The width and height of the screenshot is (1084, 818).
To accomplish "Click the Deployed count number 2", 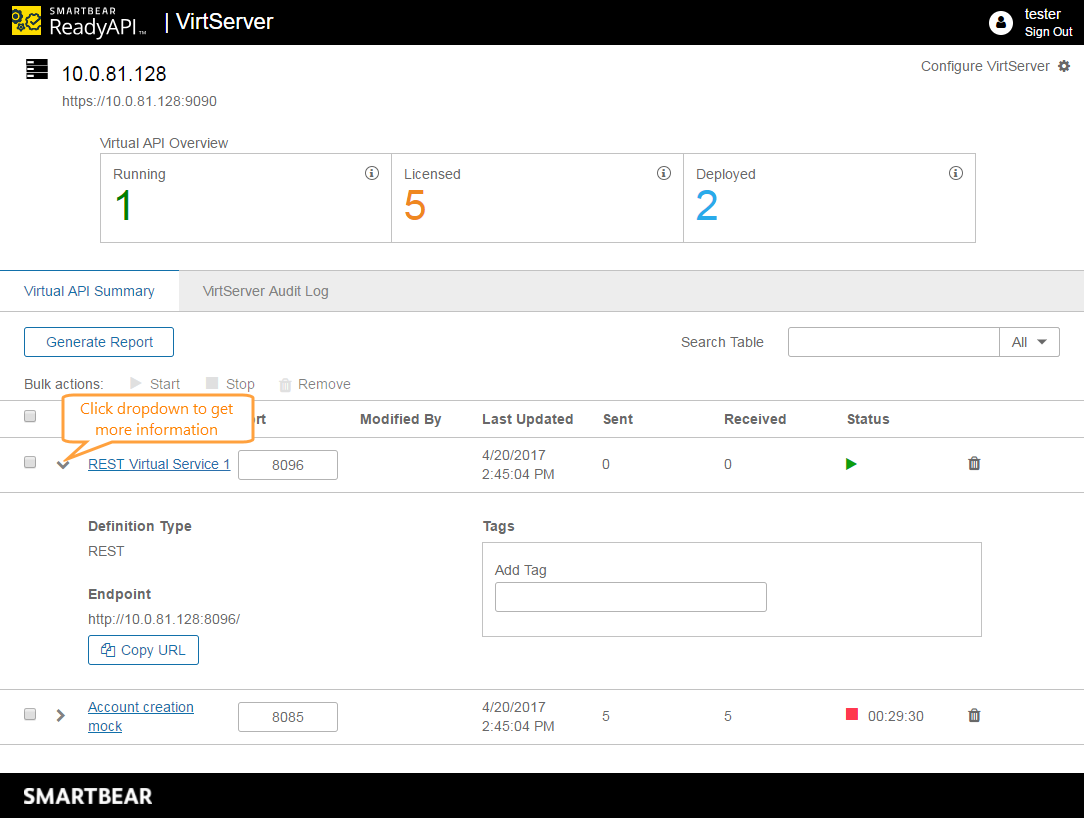I will tap(707, 205).
